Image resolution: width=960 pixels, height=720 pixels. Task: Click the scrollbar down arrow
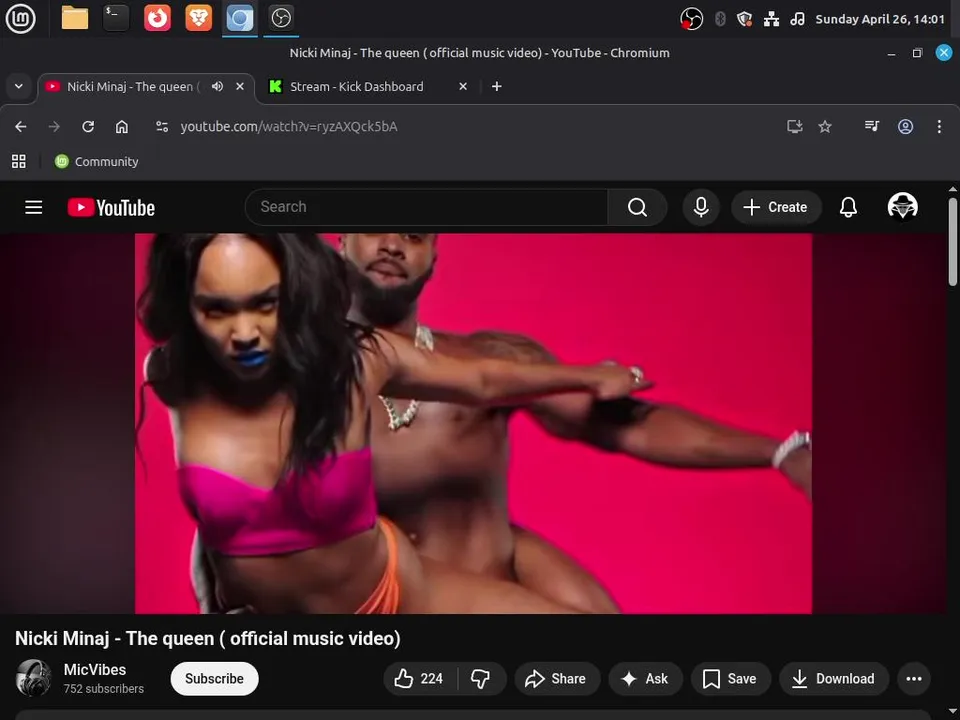(953, 712)
